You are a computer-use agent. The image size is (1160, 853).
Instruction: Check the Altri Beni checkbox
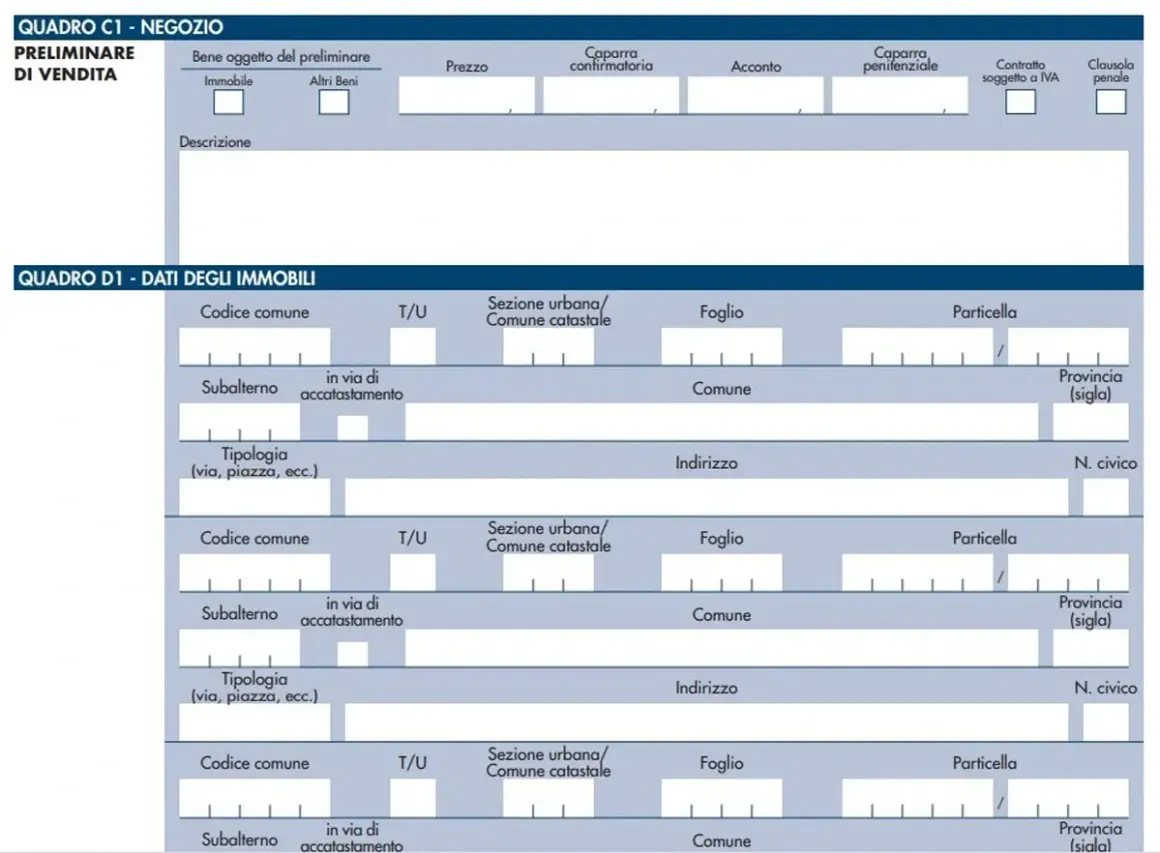(x=334, y=102)
